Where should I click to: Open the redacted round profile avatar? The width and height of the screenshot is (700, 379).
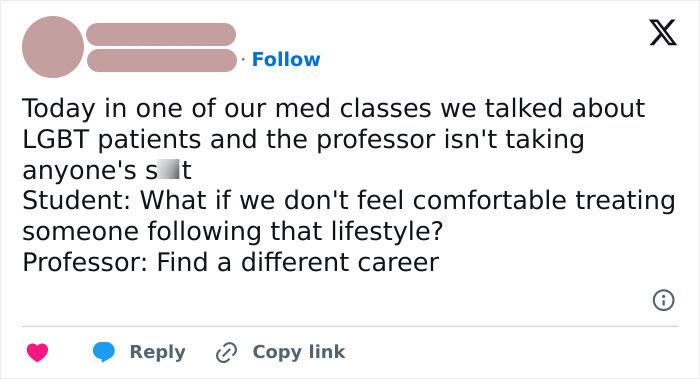click(53, 47)
